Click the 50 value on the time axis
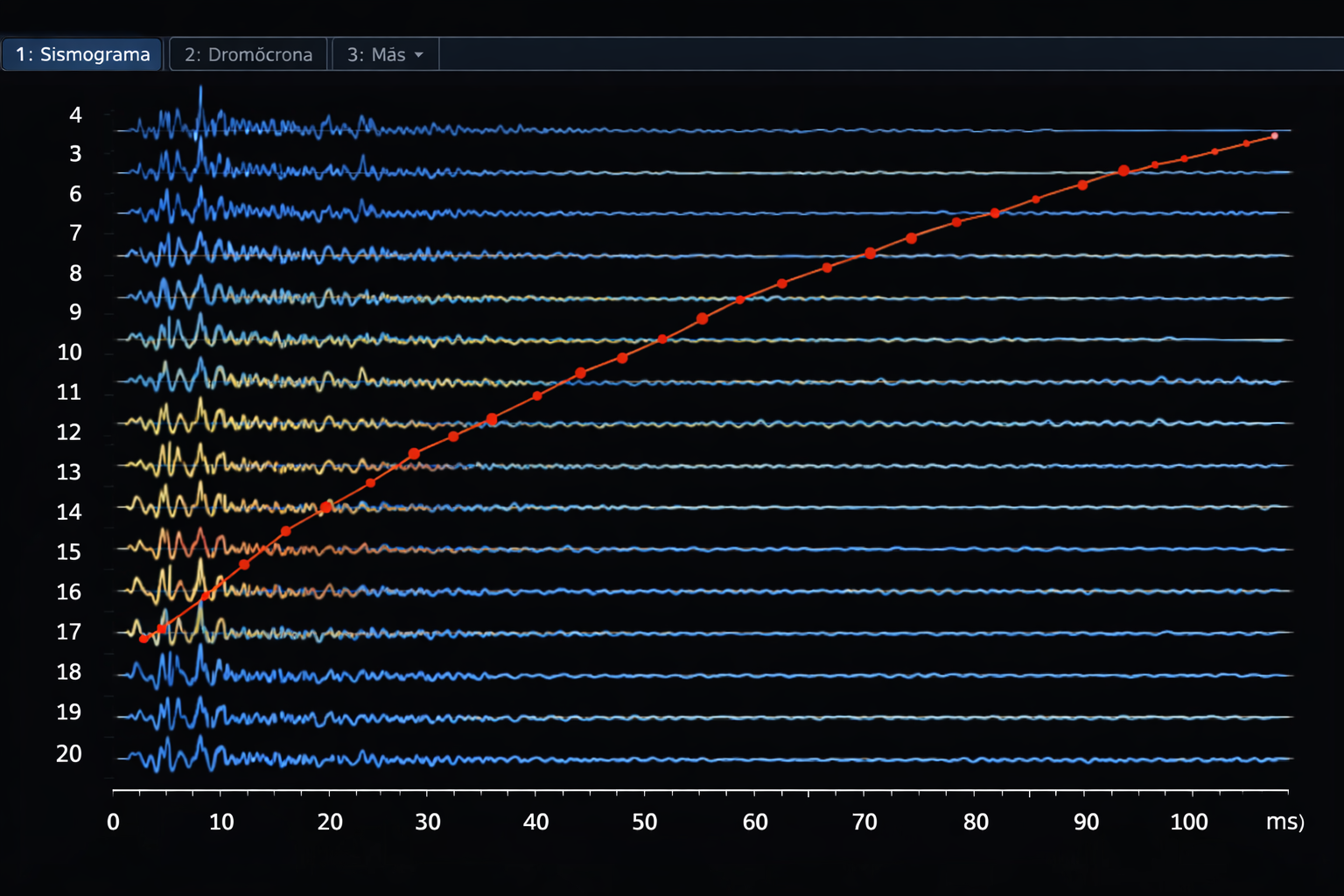The image size is (1344, 896). point(645,822)
